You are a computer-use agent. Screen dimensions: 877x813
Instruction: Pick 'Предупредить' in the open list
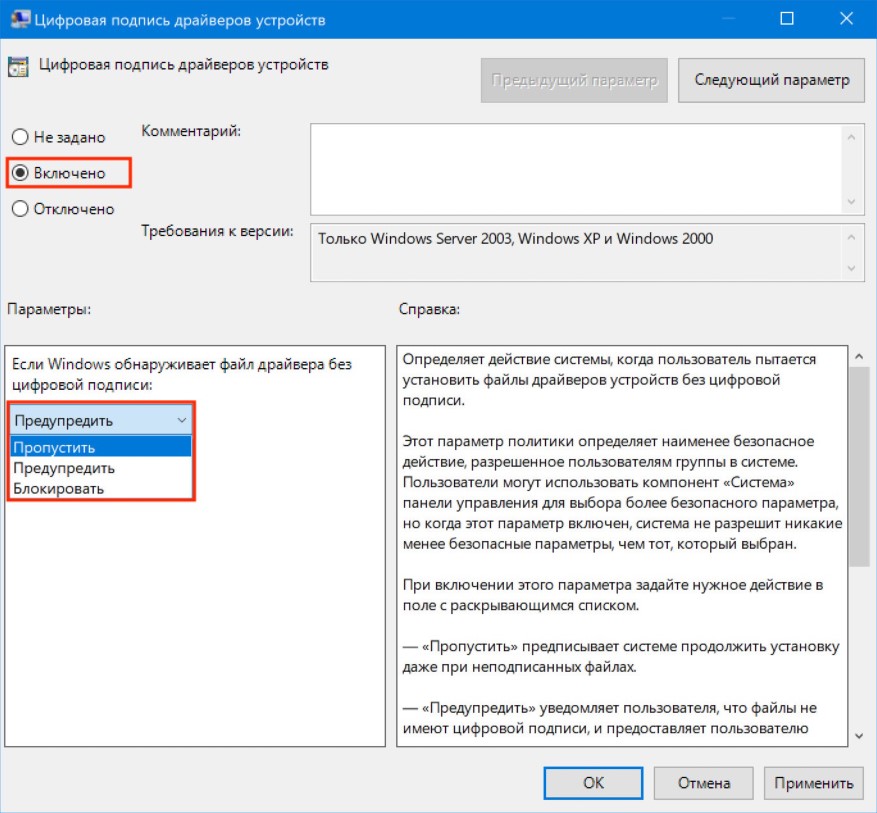click(x=101, y=468)
